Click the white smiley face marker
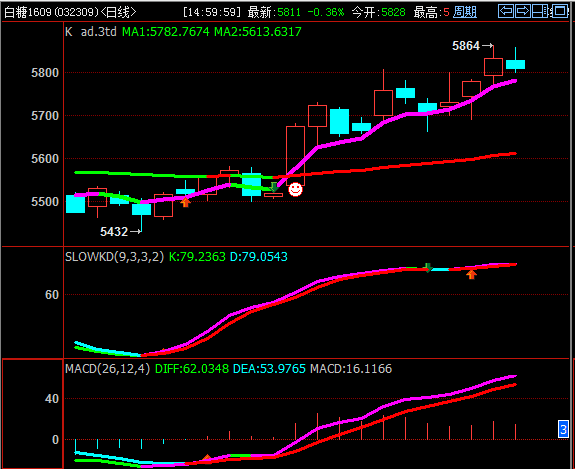Screen dimensions: 575x469 [x=295, y=189]
